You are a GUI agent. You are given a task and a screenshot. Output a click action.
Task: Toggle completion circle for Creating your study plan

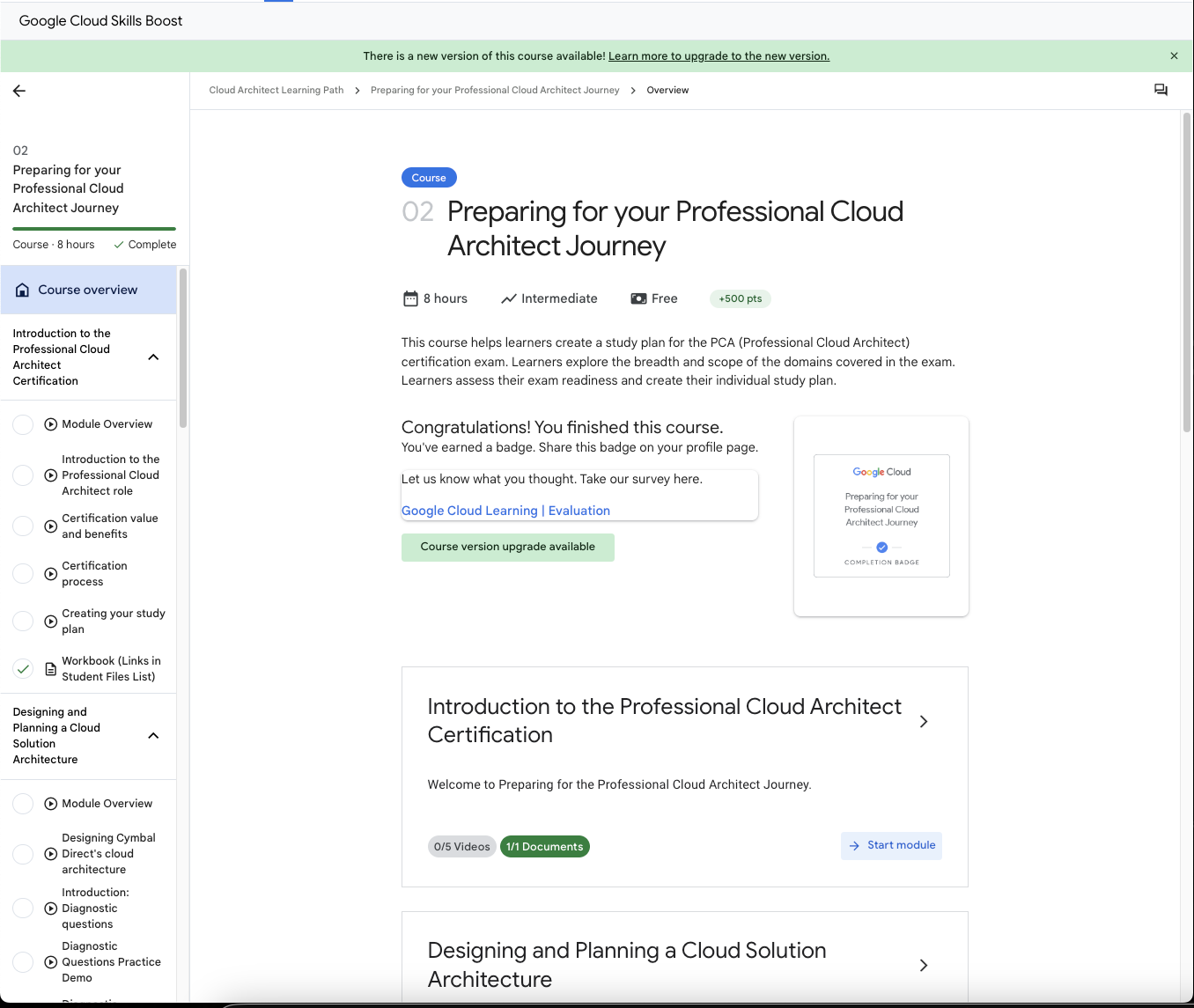tap(24, 622)
